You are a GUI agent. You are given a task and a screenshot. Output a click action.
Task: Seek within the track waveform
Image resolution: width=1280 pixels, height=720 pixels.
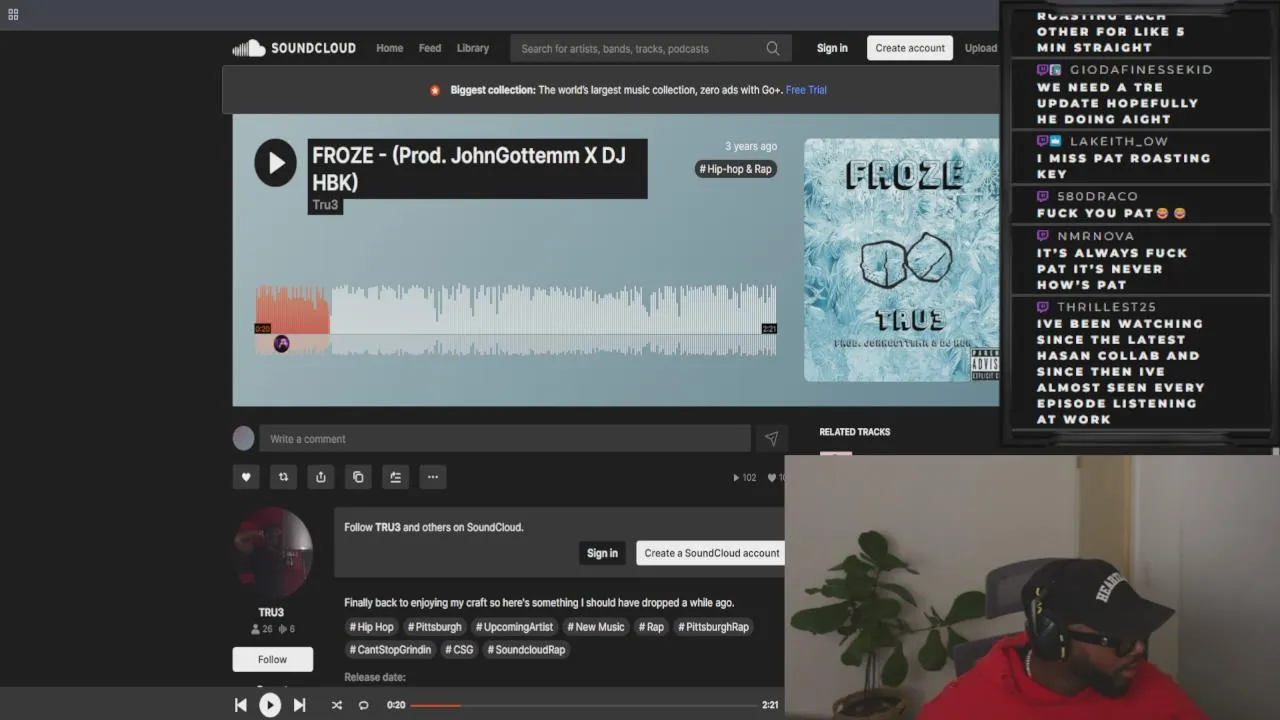coord(516,320)
